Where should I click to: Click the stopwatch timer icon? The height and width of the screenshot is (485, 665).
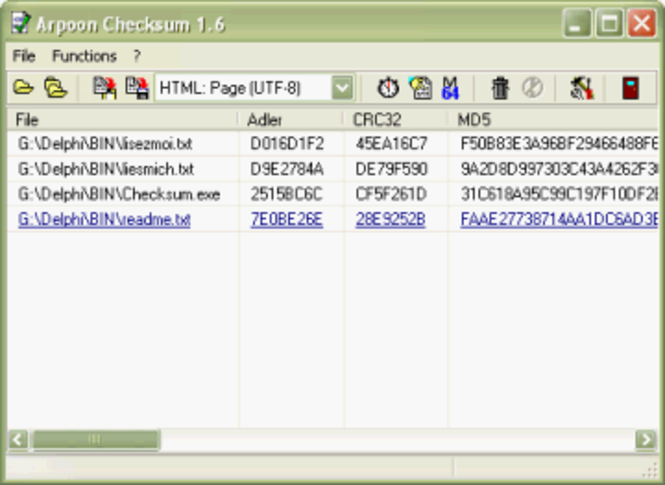(x=388, y=88)
